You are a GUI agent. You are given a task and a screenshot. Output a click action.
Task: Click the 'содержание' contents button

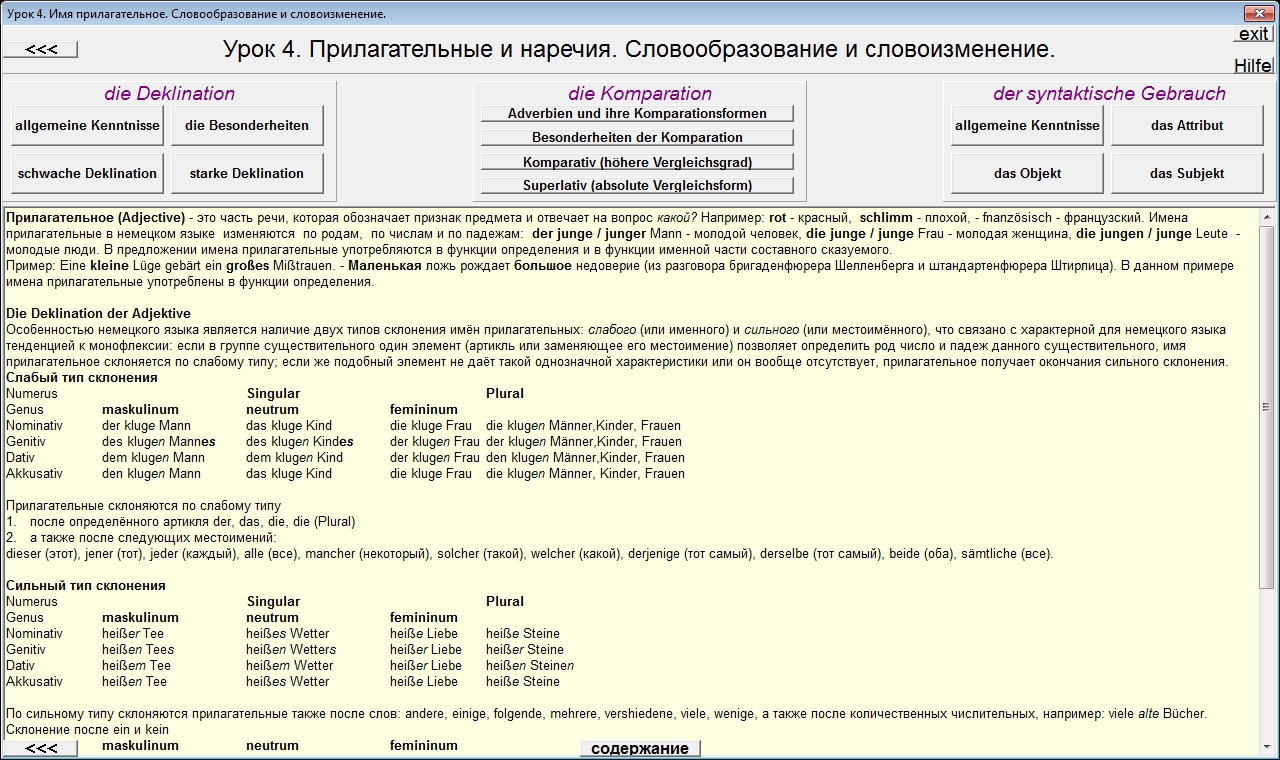[x=640, y=748]
